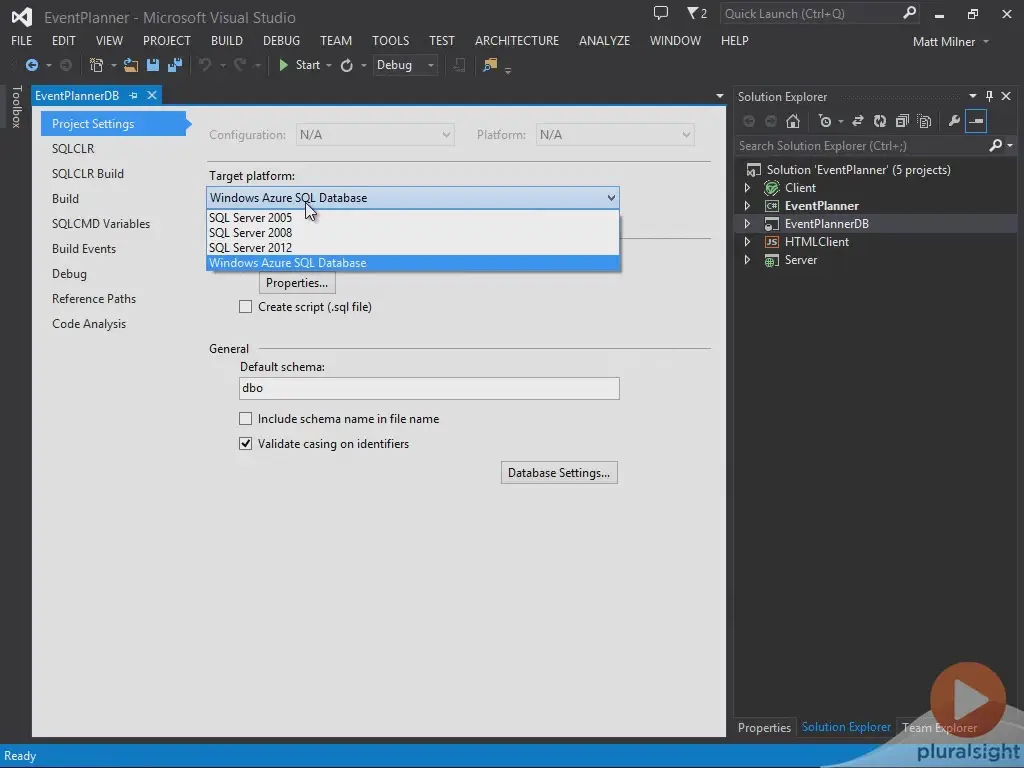Screen dimensions: 1024x768
Task: Open the Matt Milner account dropdown
Action: [x=950, y=42]
